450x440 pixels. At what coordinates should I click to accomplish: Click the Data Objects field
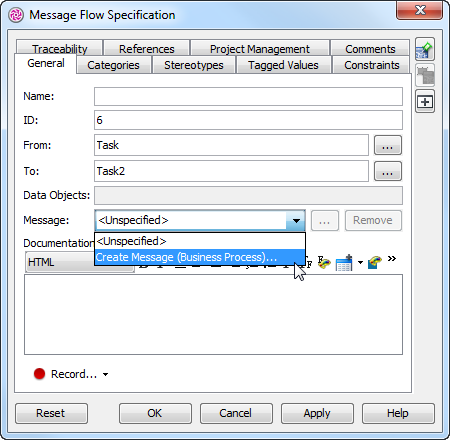tap(248, 195)
